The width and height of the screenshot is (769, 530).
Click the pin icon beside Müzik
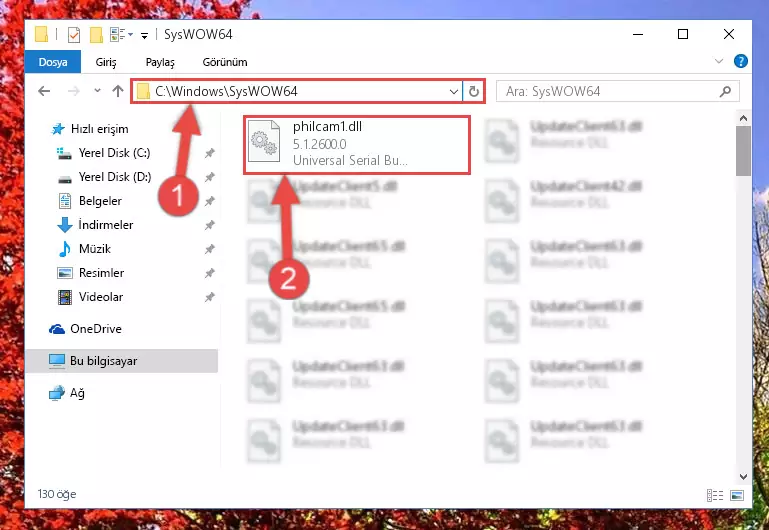[209, 249]
